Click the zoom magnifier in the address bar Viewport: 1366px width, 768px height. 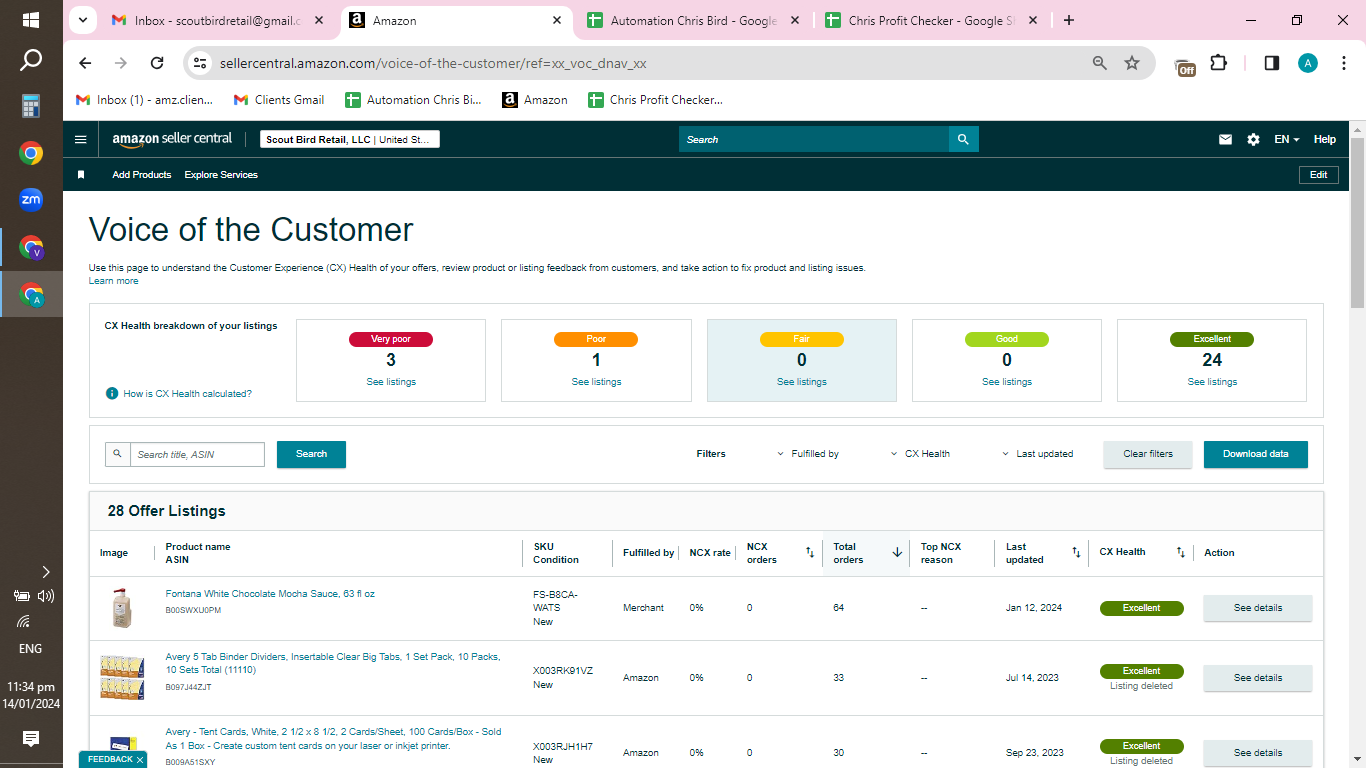click(1100, 63)
